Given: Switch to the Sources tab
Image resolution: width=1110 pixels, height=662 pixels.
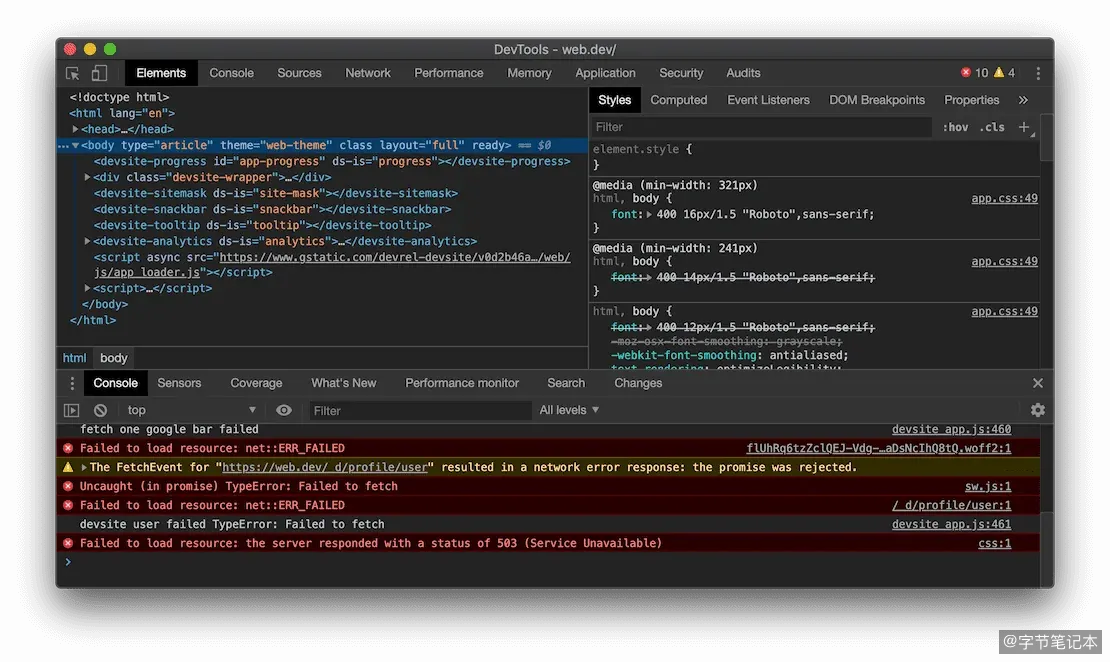Looking at the screenshot, I should 299,73.
